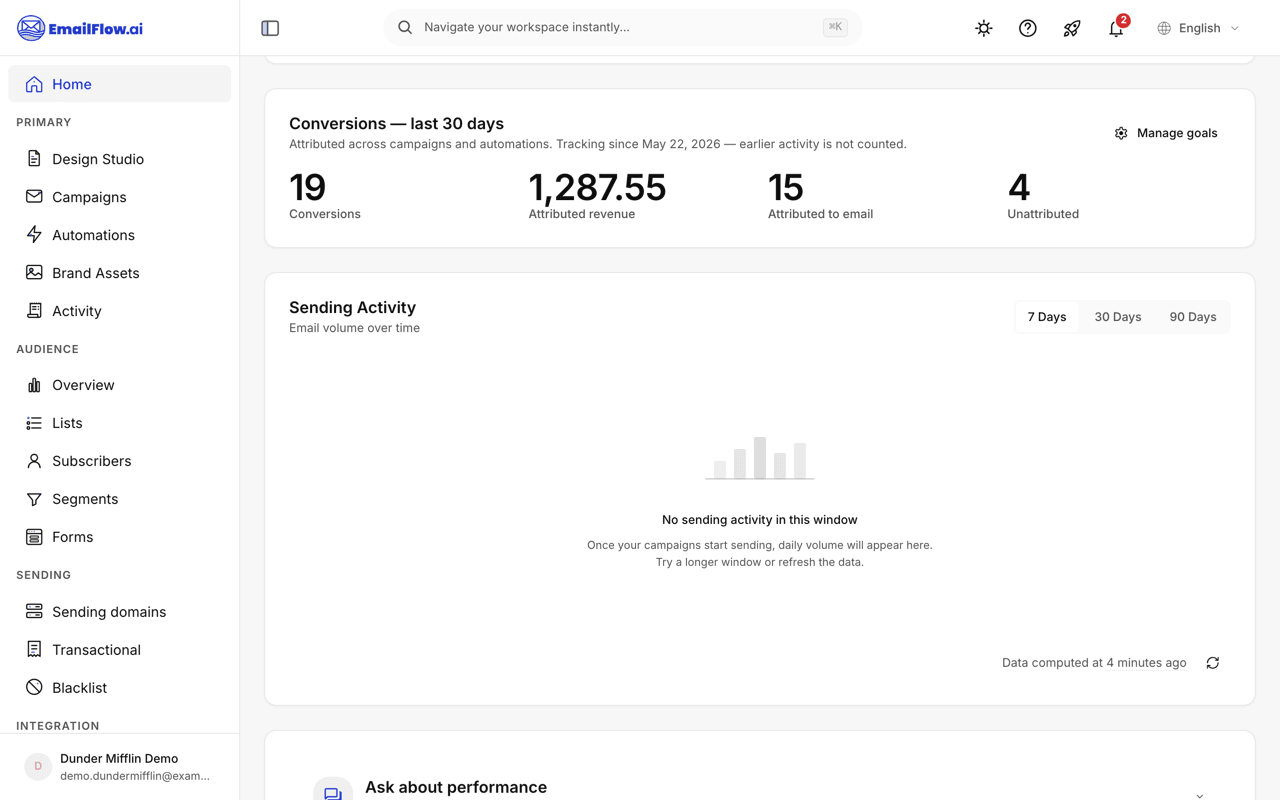Click the Transactional receipt icon
The width and height of the screenshot is (1280, 800).
pyautogui.click(x=34, y=650)
